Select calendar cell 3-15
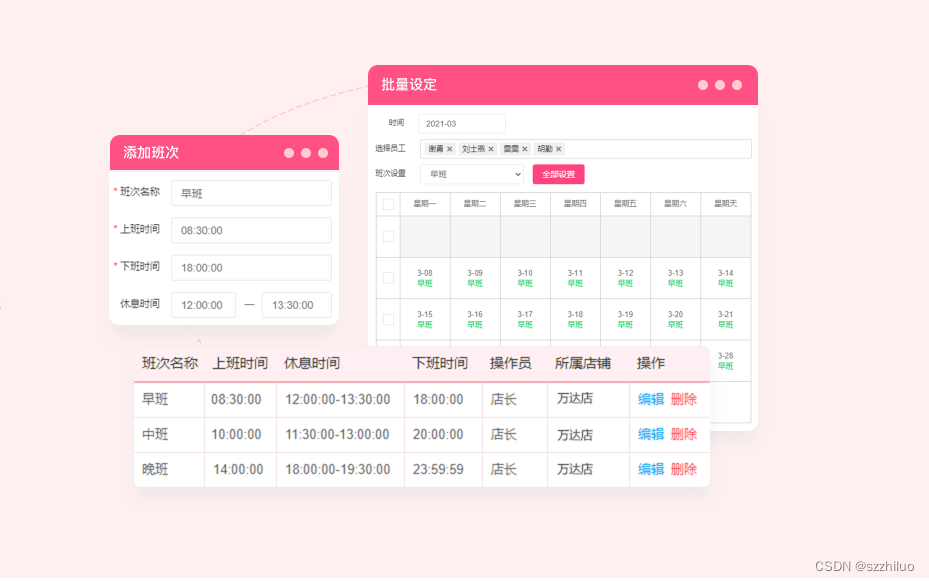The image size is (929, 581). pos(425,319)
